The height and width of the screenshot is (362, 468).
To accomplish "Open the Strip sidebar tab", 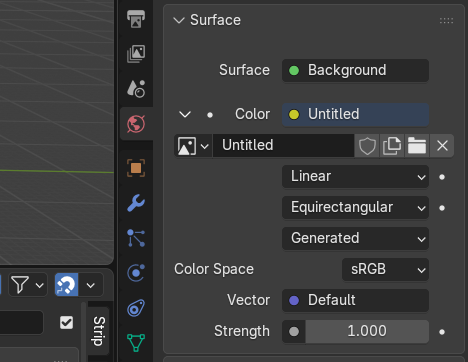I will (99, 331).
